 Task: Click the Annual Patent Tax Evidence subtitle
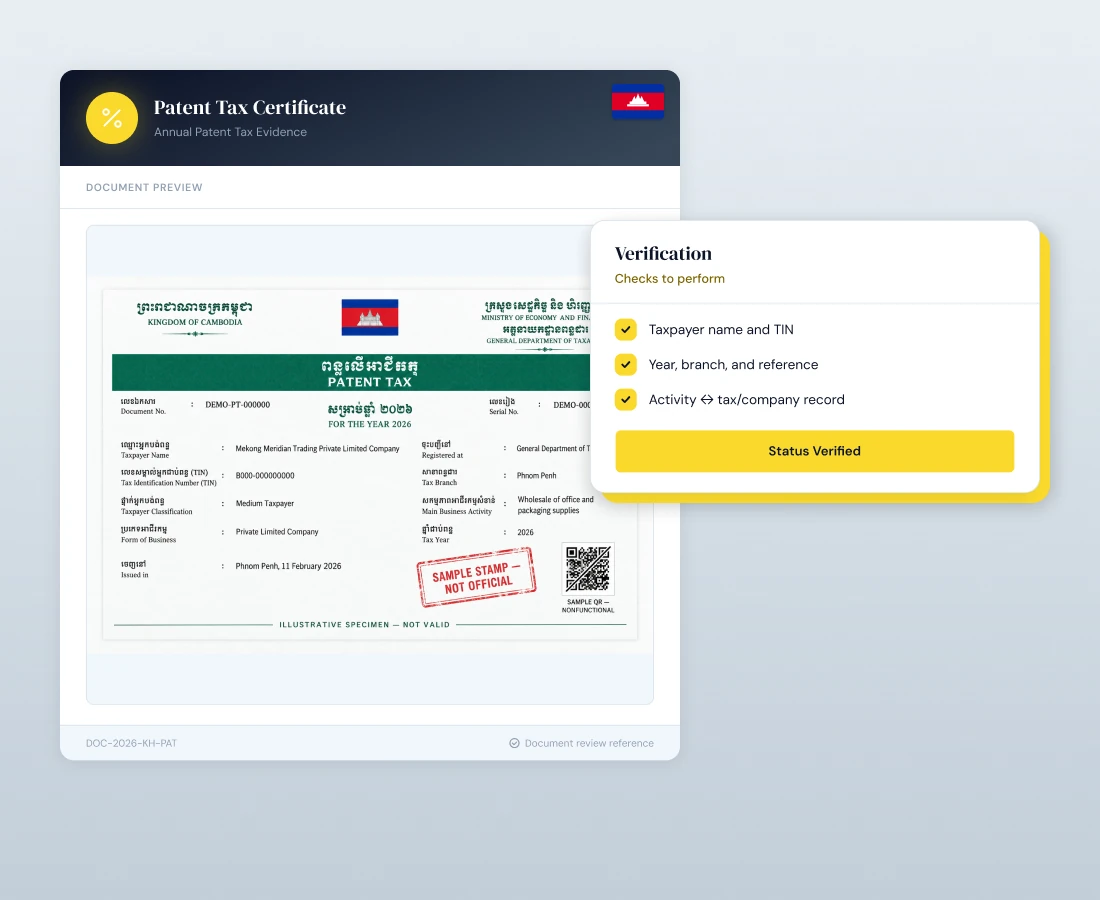[x=230, y=132]
